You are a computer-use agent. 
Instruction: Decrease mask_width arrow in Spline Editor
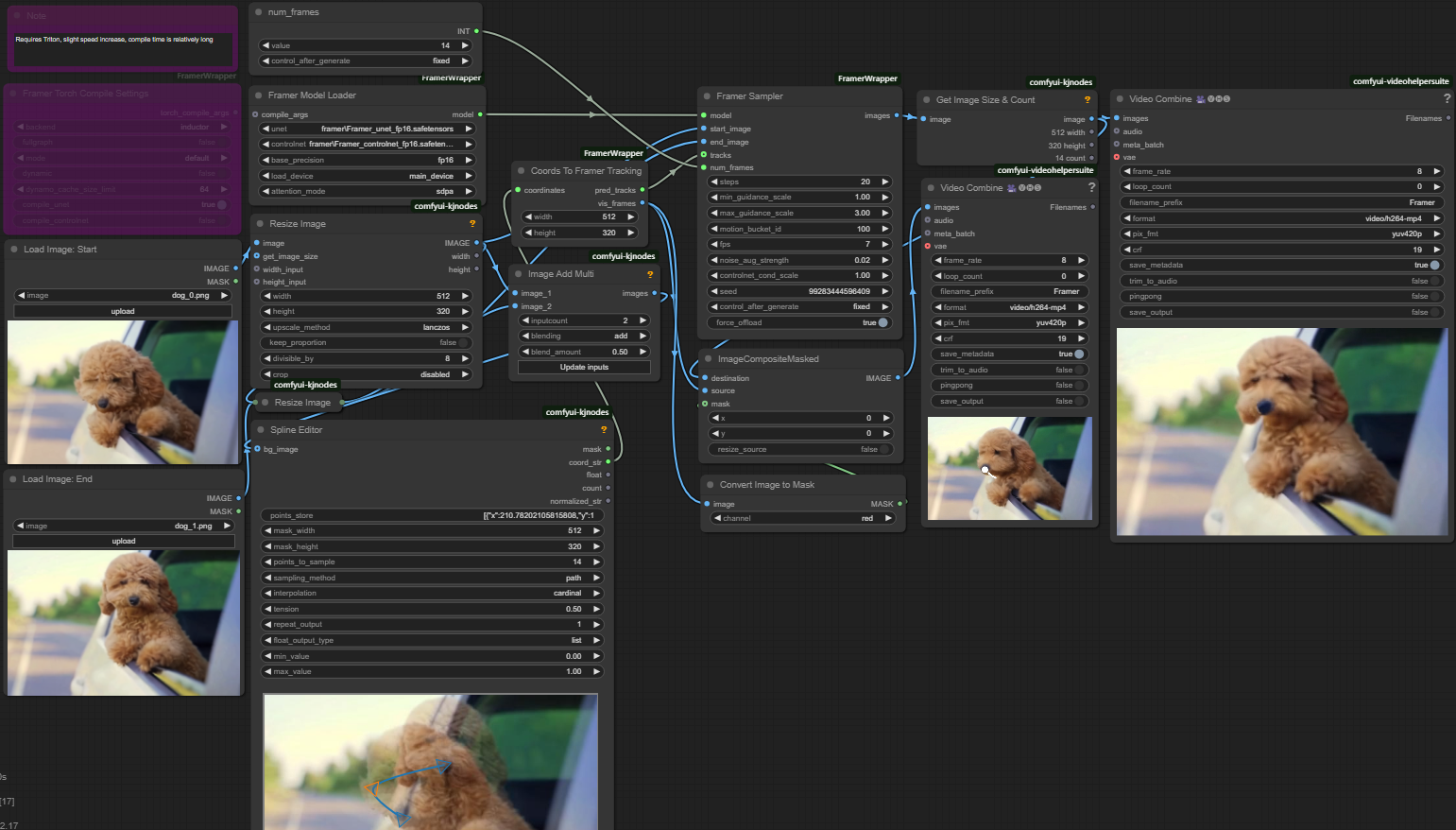(268, 530)
